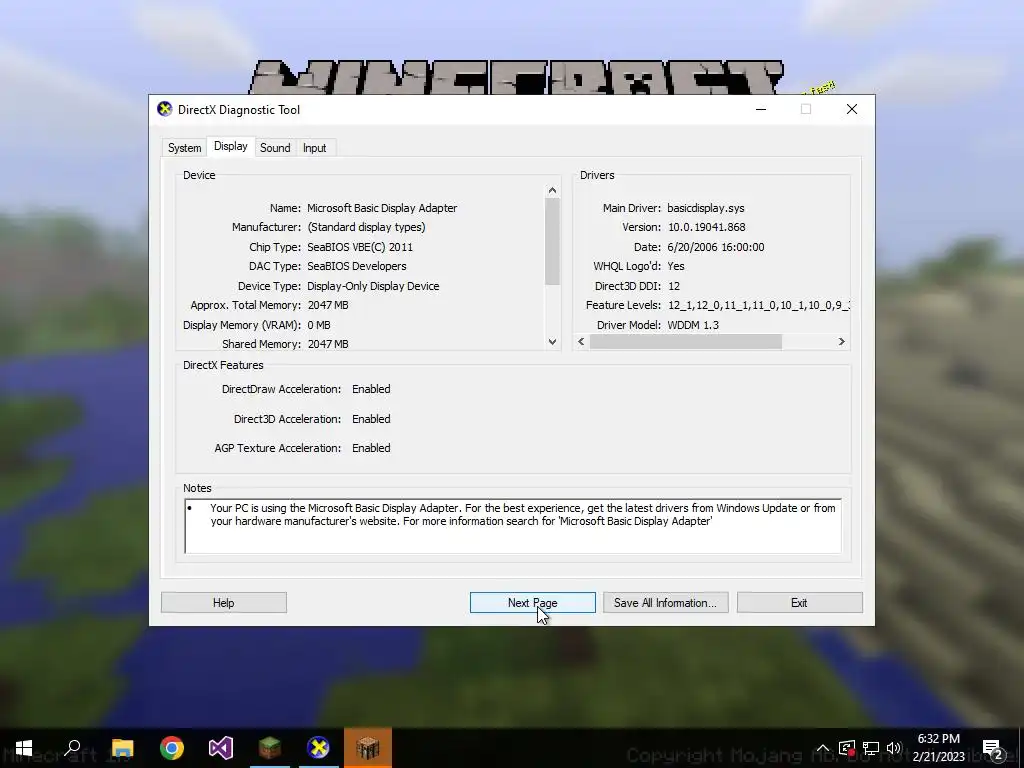Select '(Standard display types)' manufacturer value
The image size is (1024, 768).
tap(366, 227)
